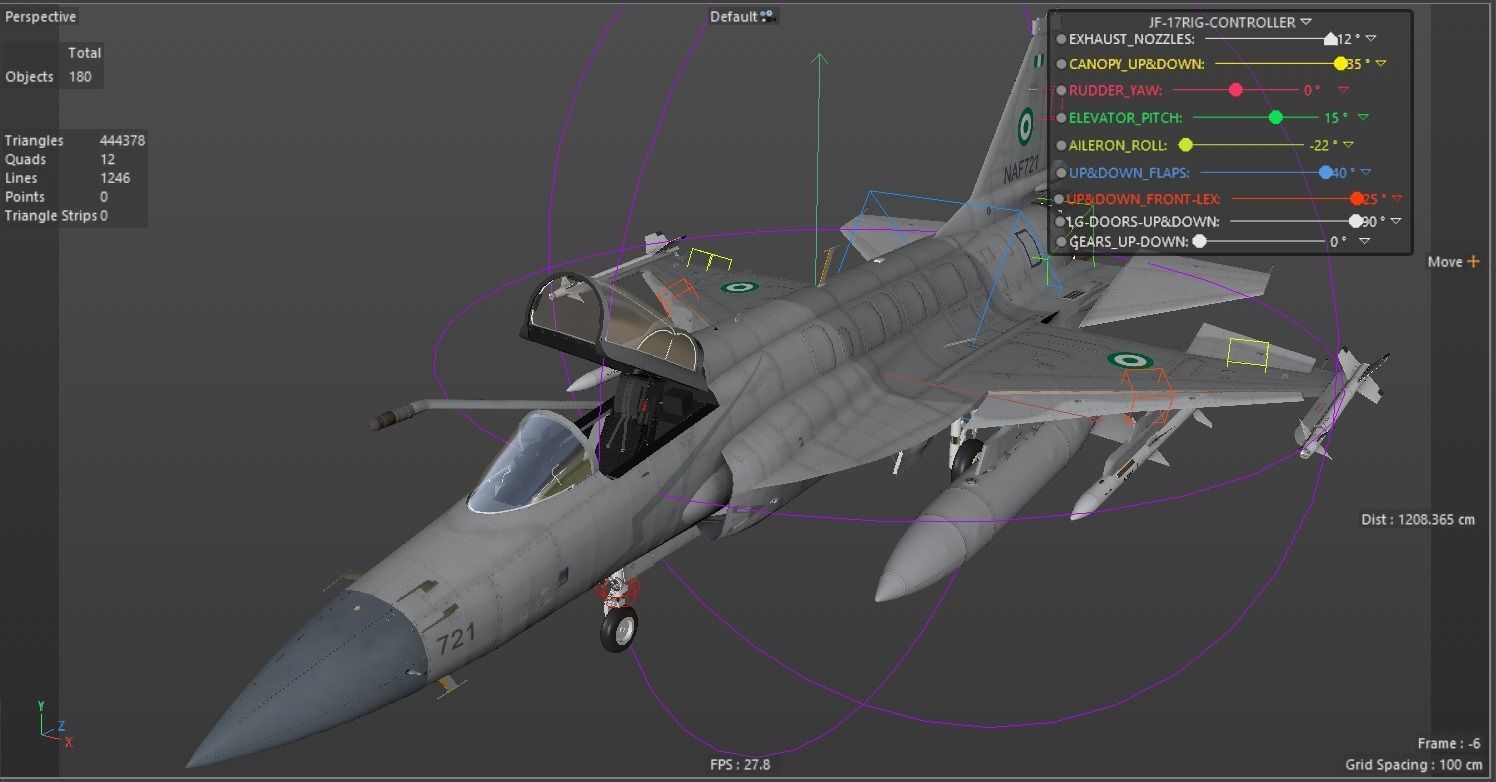
Task: Click the EXHAUST_NOZZLES label text
Action: coord(1132,39)
